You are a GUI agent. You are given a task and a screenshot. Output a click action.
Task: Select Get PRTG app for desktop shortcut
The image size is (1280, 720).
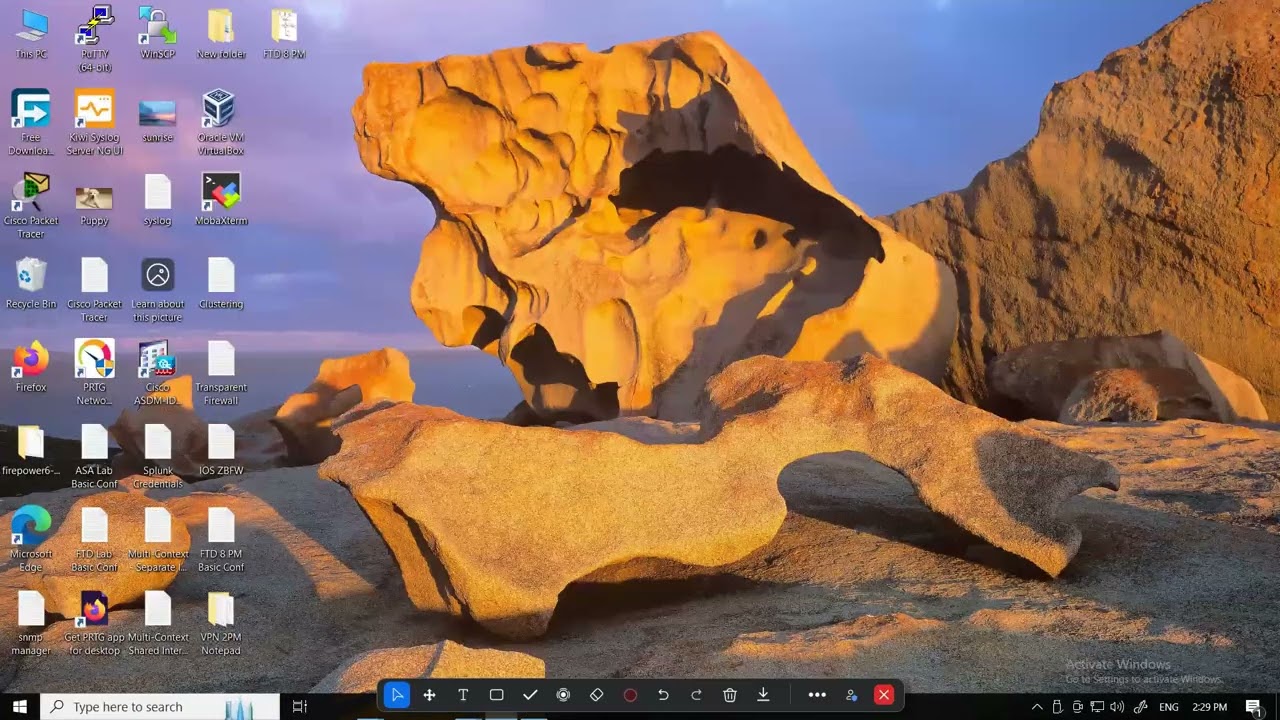tap(94, 623)
